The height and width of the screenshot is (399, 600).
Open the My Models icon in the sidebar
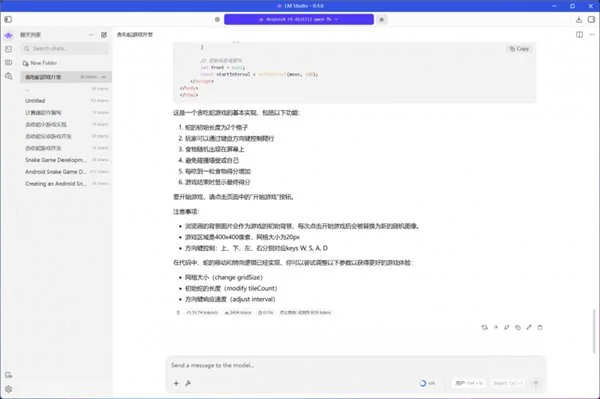tap(8, 62)
